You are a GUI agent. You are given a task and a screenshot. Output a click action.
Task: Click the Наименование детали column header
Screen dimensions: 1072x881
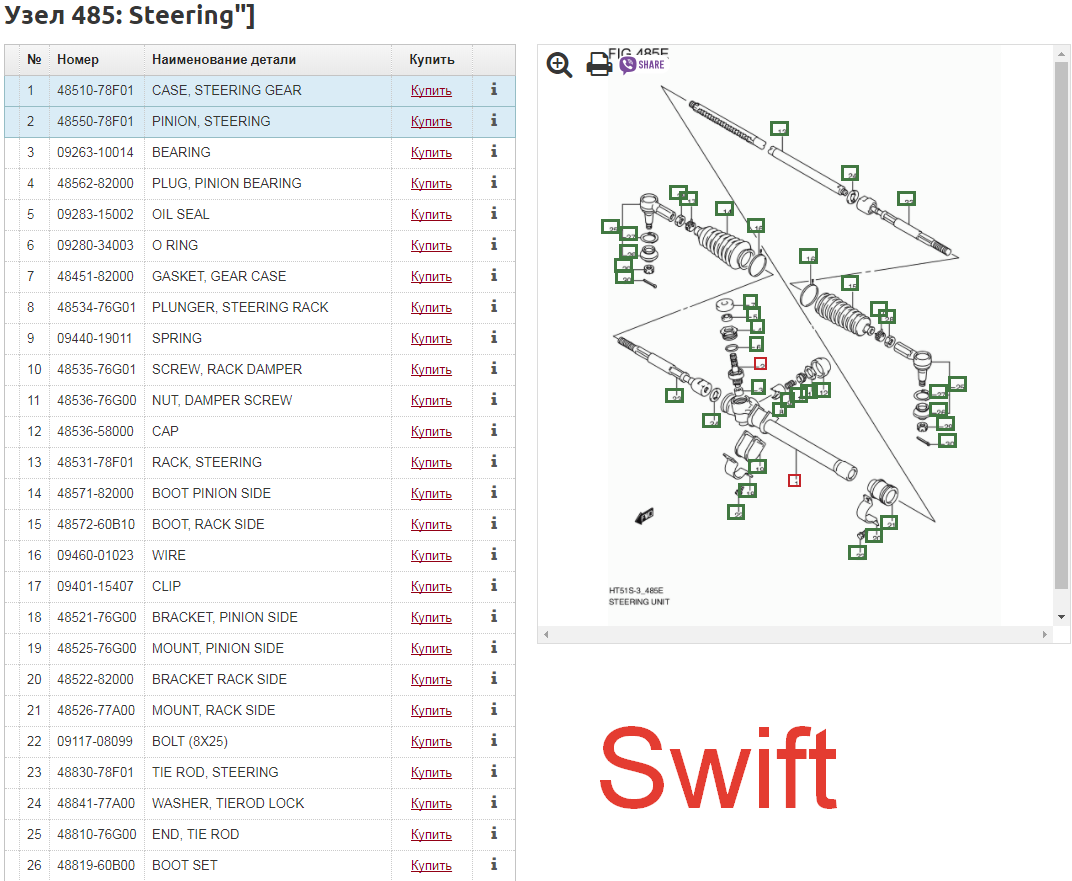(x=224, y=60)
